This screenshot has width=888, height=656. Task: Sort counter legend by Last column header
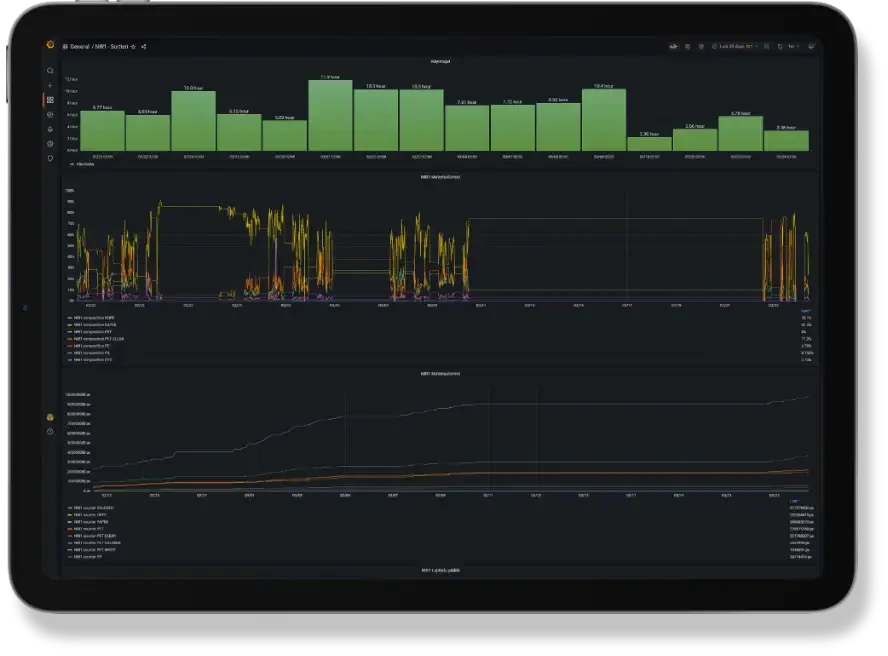(795, 501)
